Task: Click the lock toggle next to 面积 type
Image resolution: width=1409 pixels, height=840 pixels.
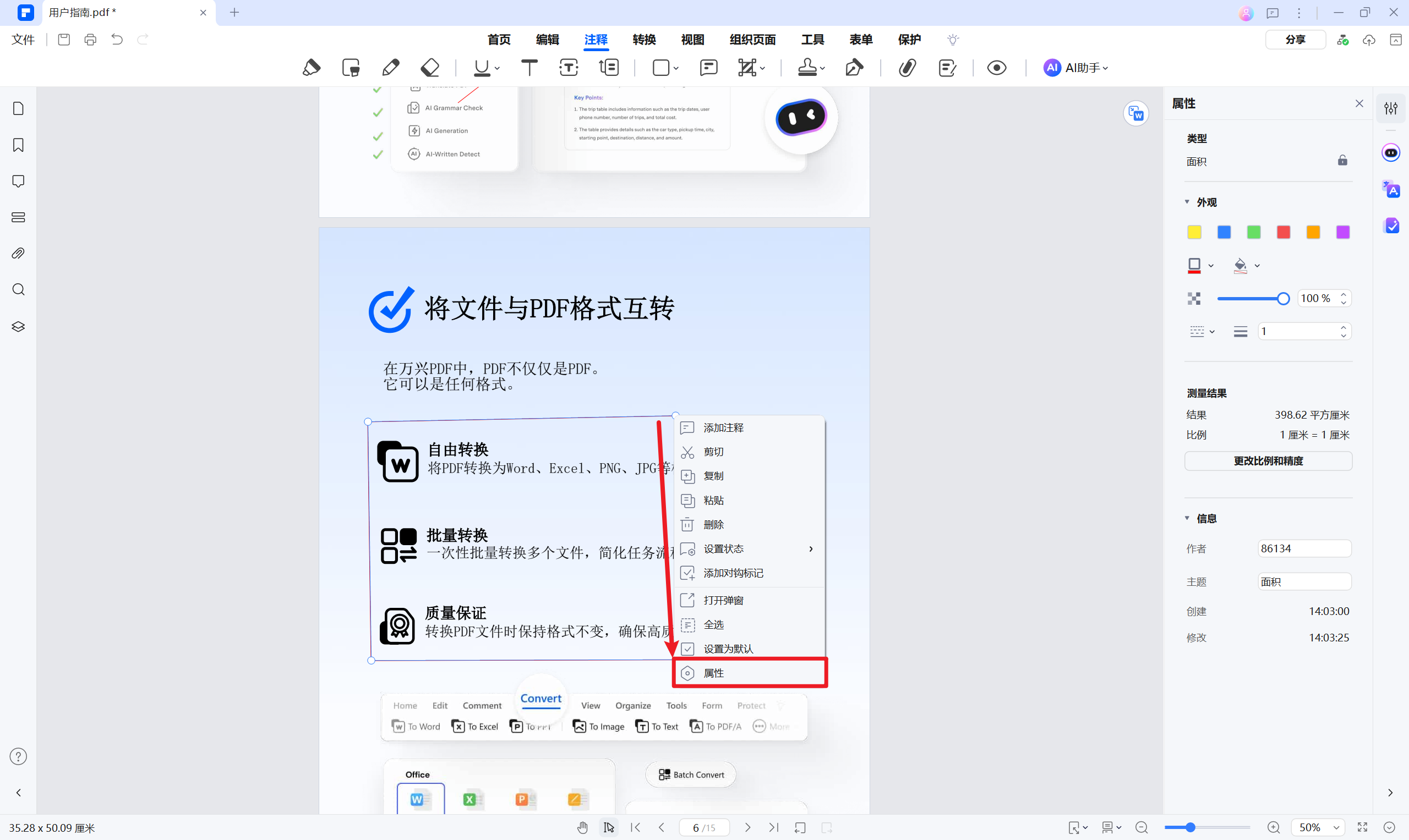Action: coord(1342,160)
